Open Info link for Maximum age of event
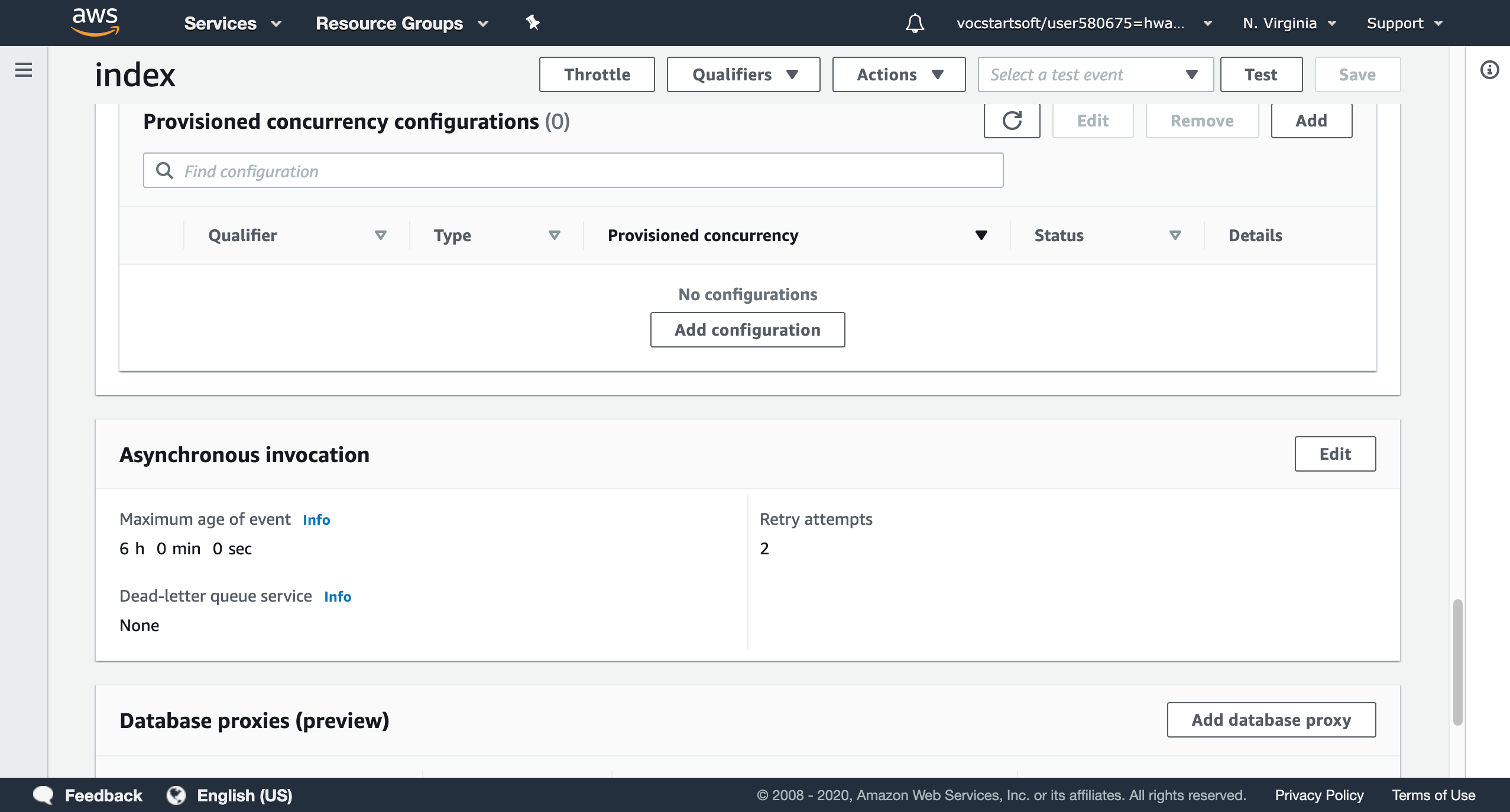Image resolution: width=1510 pixels, height=812 pixels. (x=316, y=519)
